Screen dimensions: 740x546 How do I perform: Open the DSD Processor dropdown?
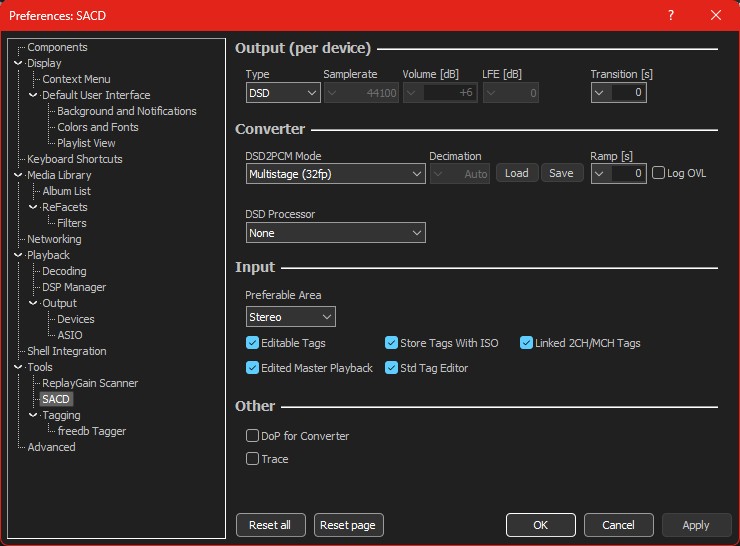[x=335, y=233]
